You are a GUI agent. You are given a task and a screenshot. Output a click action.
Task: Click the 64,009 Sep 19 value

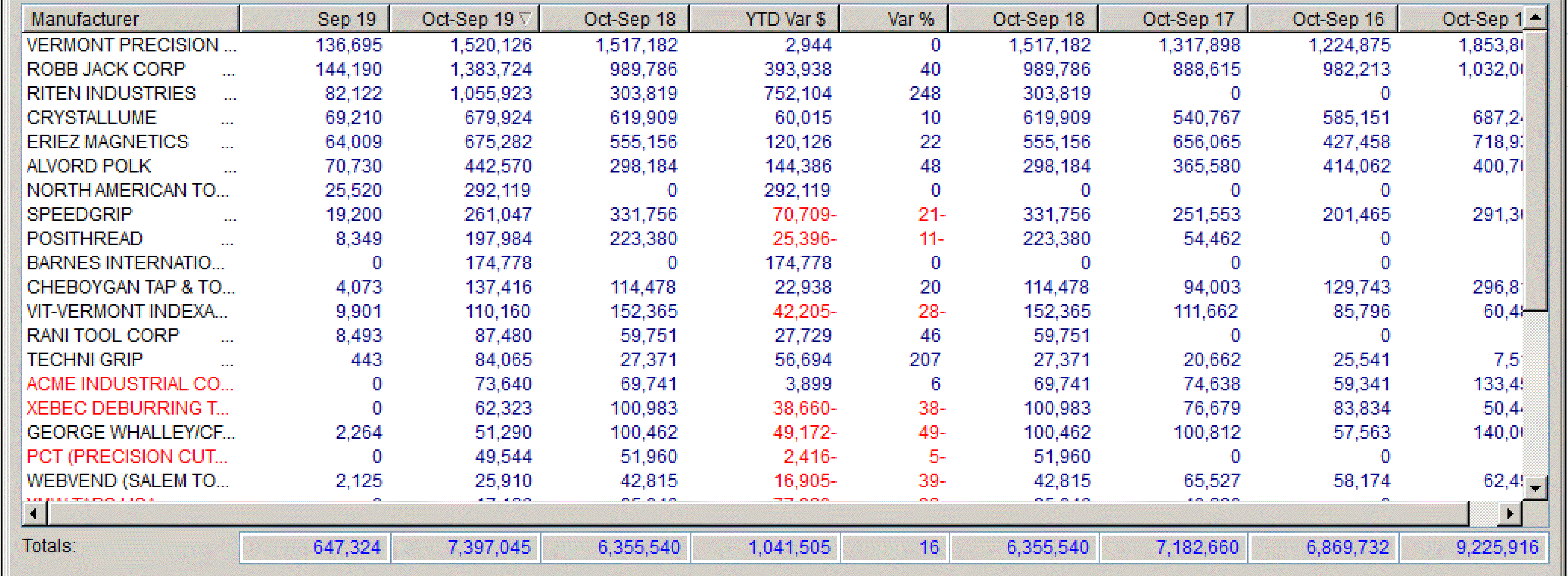point(353,142)
